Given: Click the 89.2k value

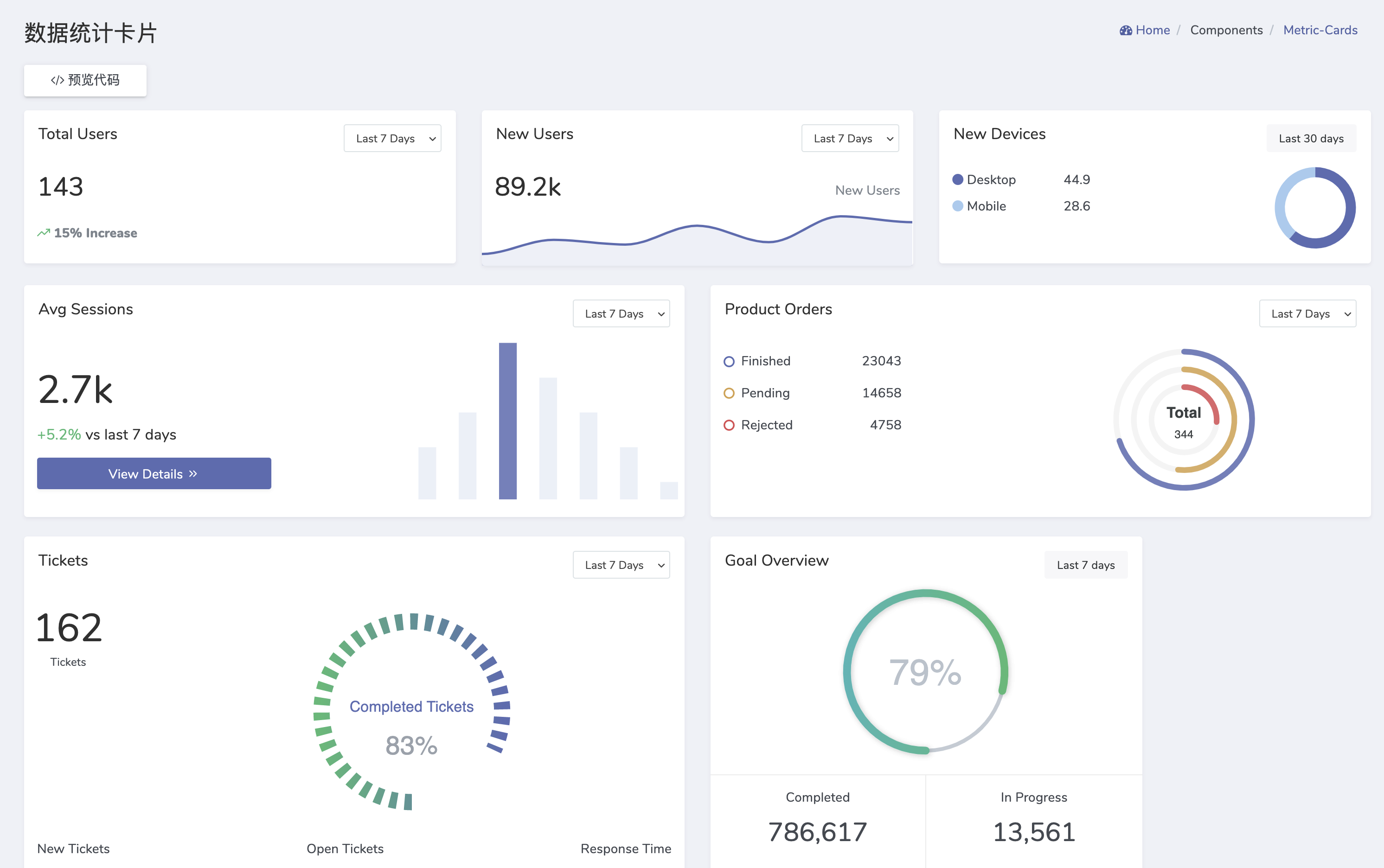Looking at the screenshot, I should coord(528,187).
